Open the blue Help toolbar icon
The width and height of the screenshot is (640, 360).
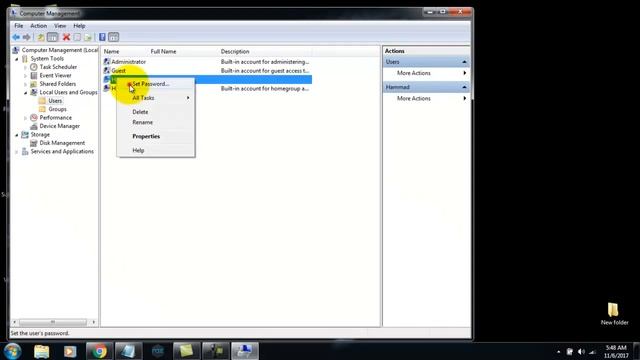(102, 38)
